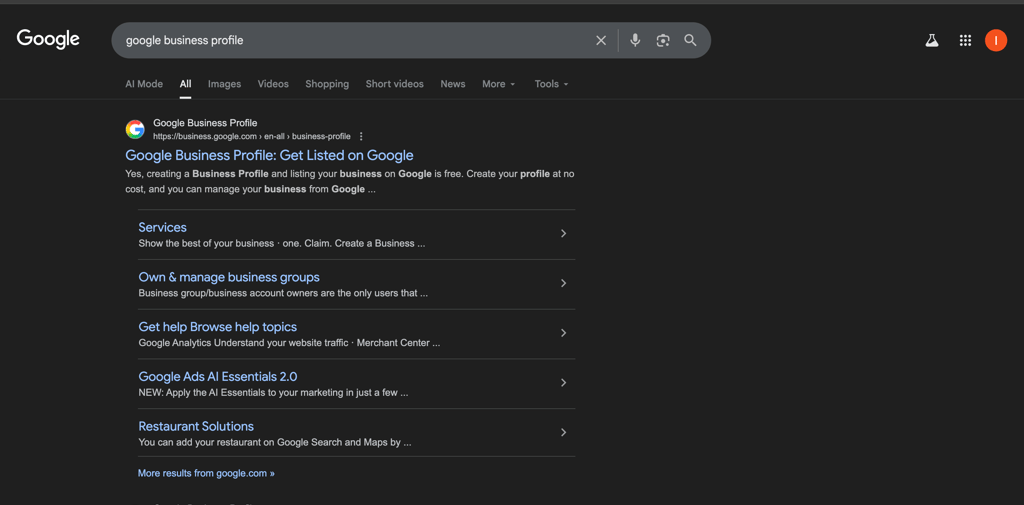Clear the search box with X icon

point(601,41)
